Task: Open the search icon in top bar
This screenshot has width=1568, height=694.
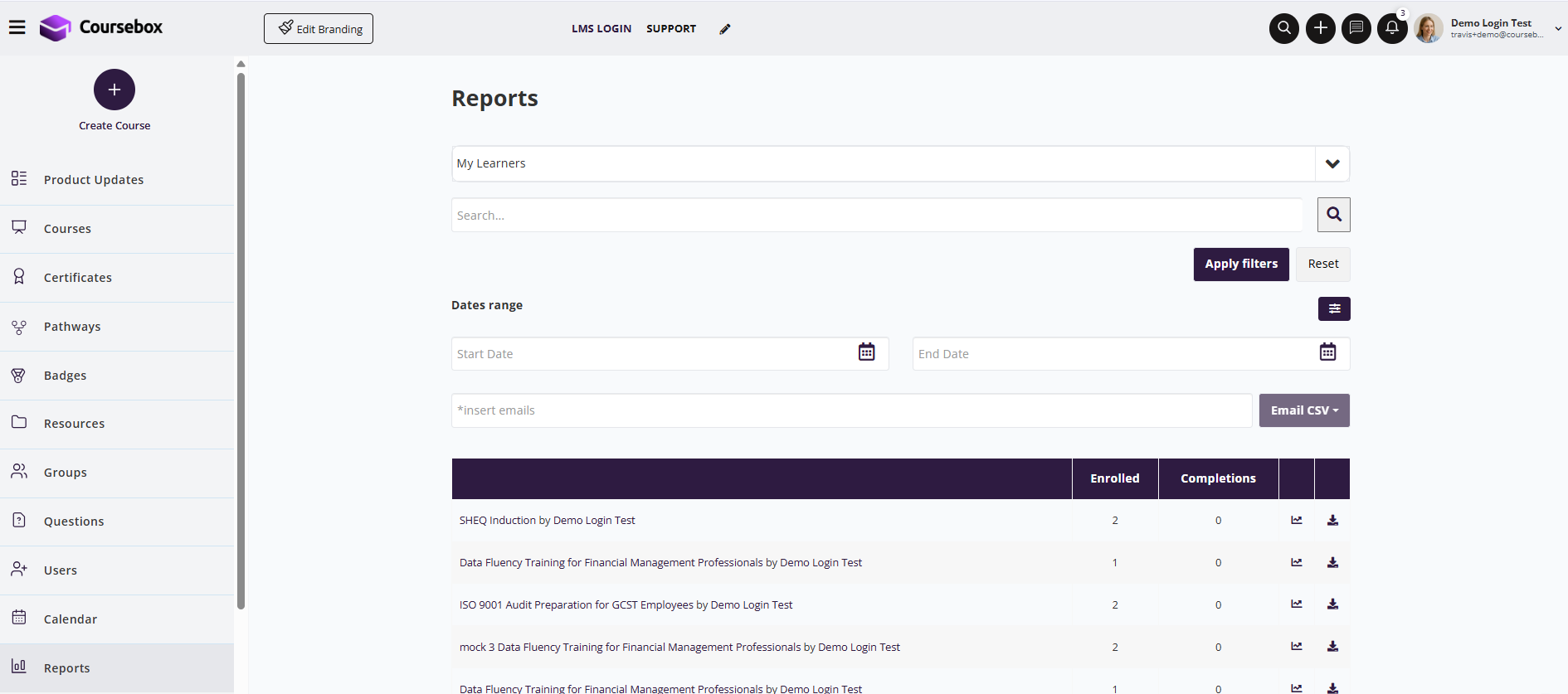Action: tap(1284, 28)
